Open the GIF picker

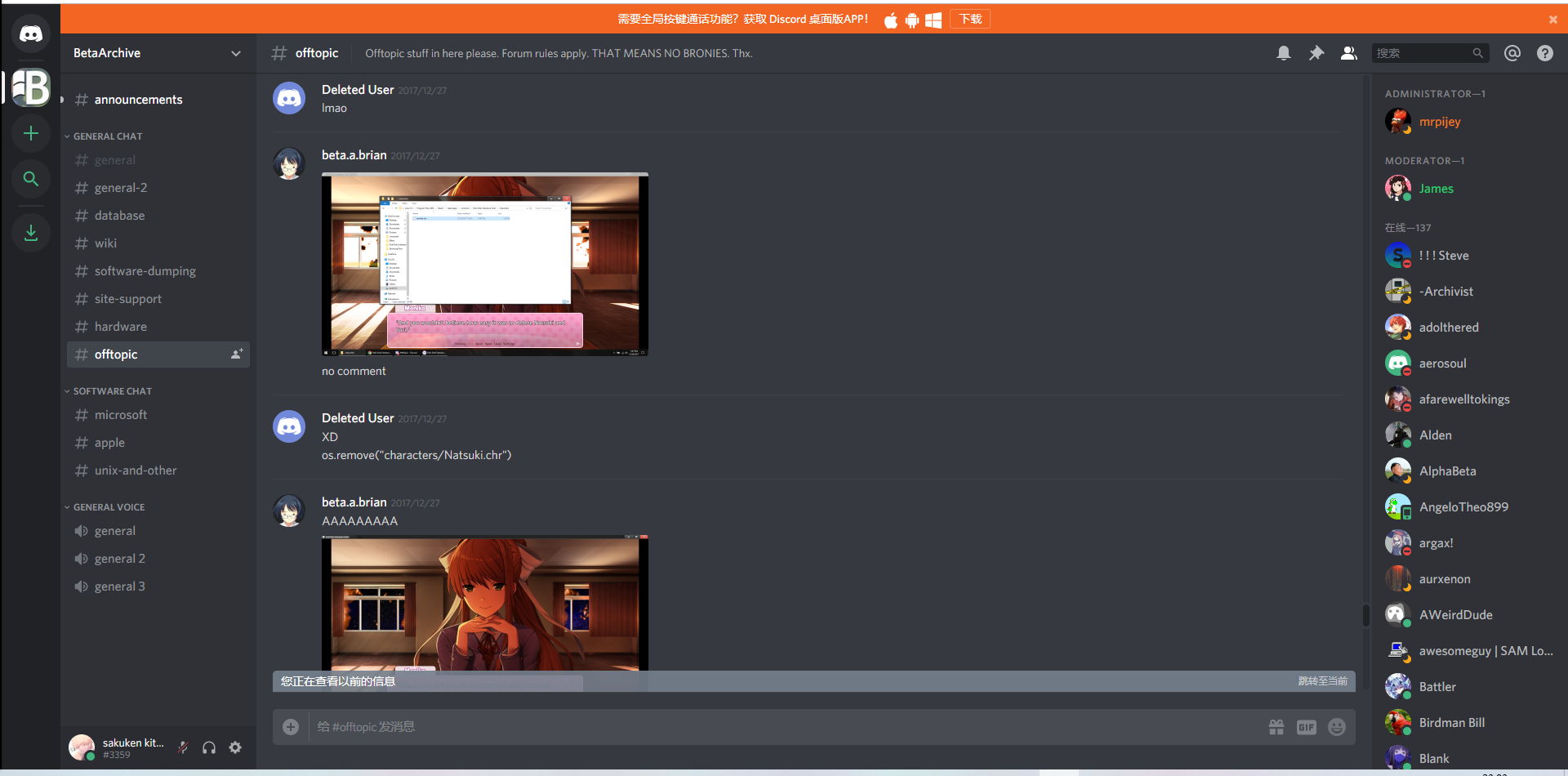coord(1307,727)
